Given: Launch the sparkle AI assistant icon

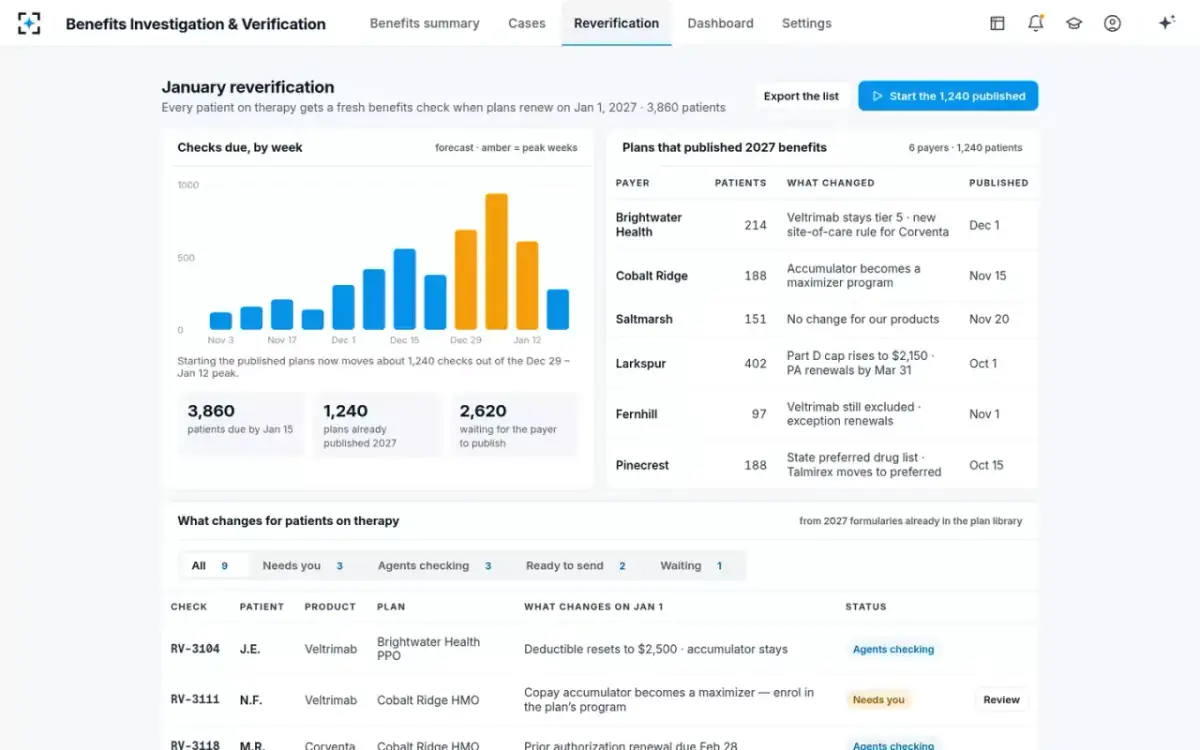Looking at the screenshot, I should click(1166, 23).
